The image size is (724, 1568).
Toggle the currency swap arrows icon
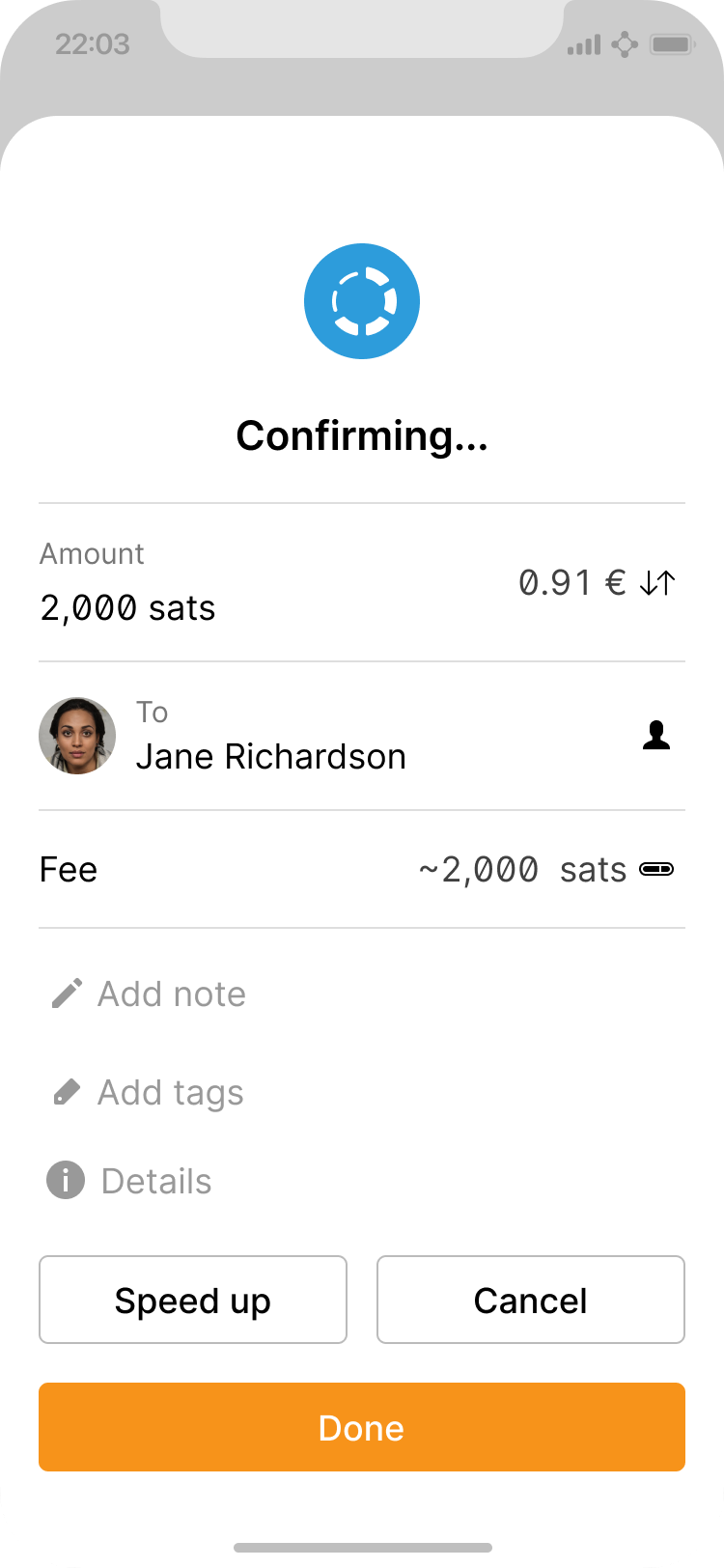(x=657, y=582)
